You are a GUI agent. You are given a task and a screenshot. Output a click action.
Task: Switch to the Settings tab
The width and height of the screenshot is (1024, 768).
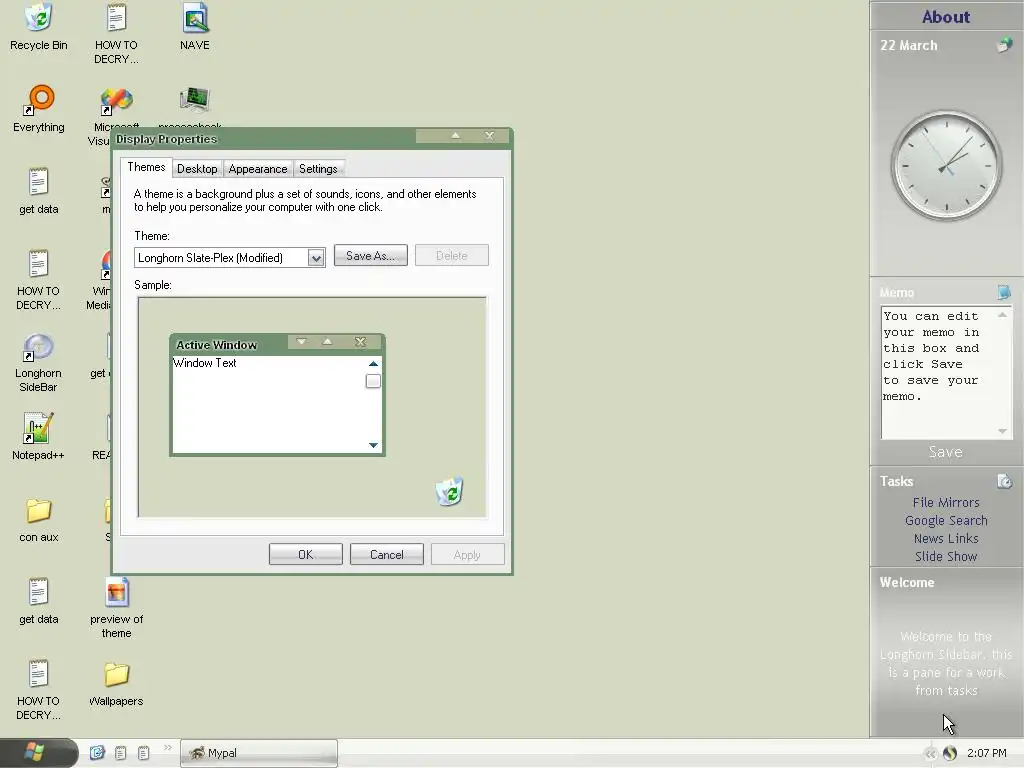[x=318, y=168]
